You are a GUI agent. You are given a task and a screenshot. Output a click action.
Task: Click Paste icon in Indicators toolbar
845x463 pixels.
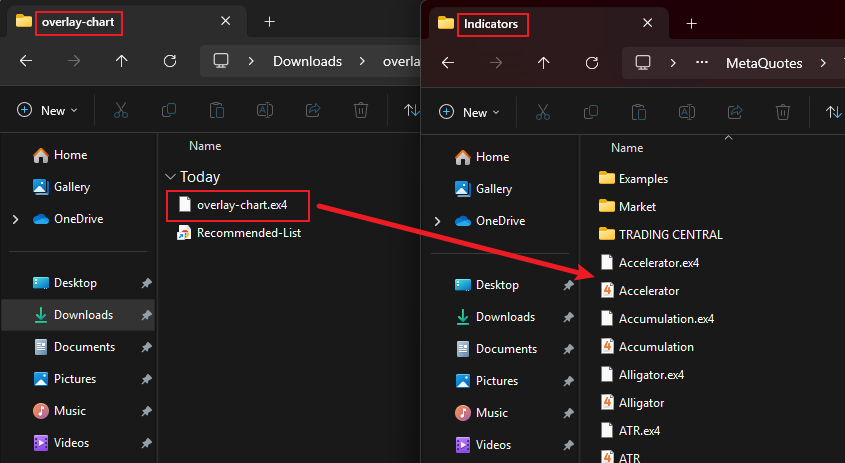point(639,113)
